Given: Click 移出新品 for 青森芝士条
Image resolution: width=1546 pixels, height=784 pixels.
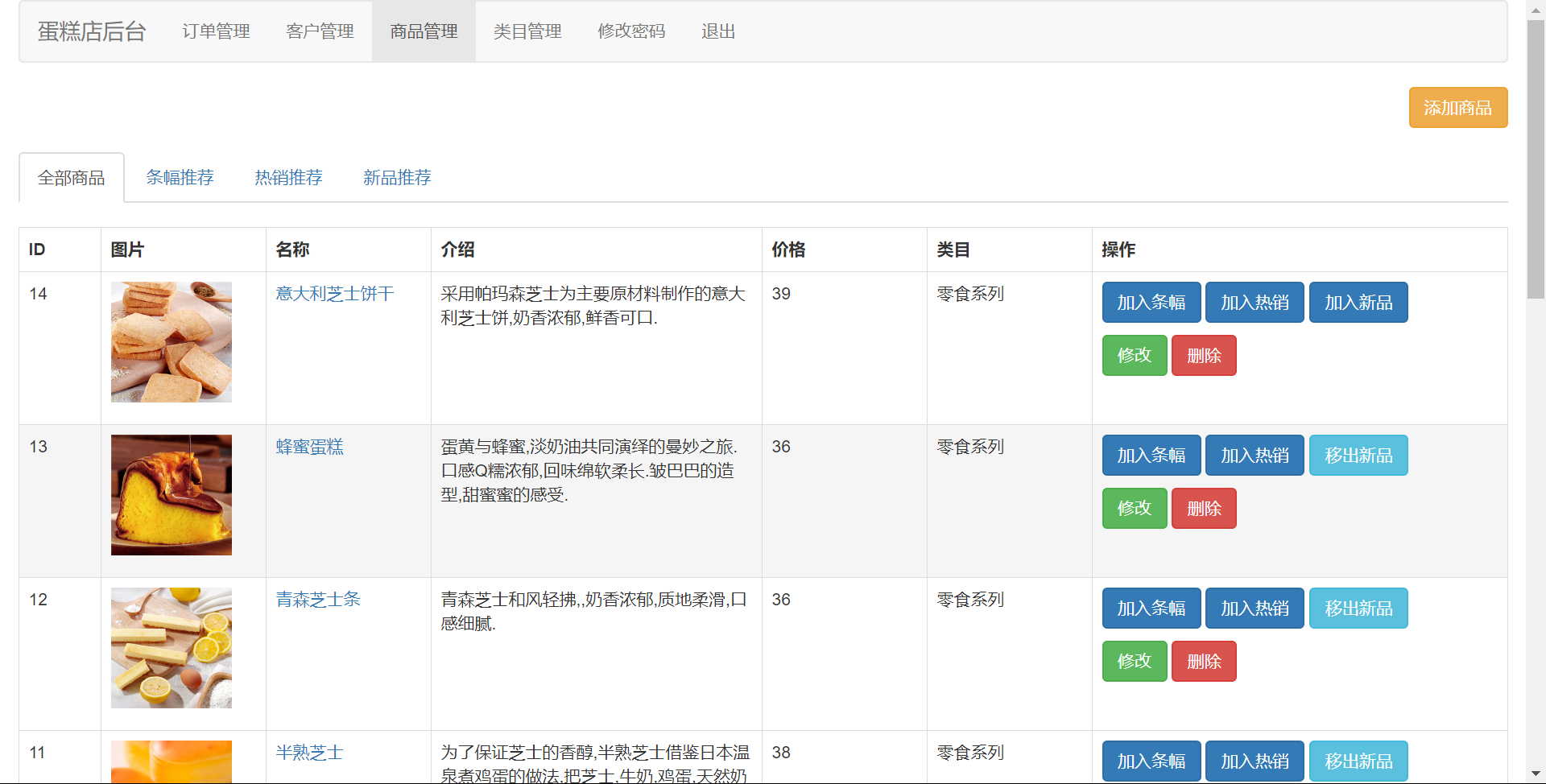Looking at the screenshot, I should (x=1358, y=609).
